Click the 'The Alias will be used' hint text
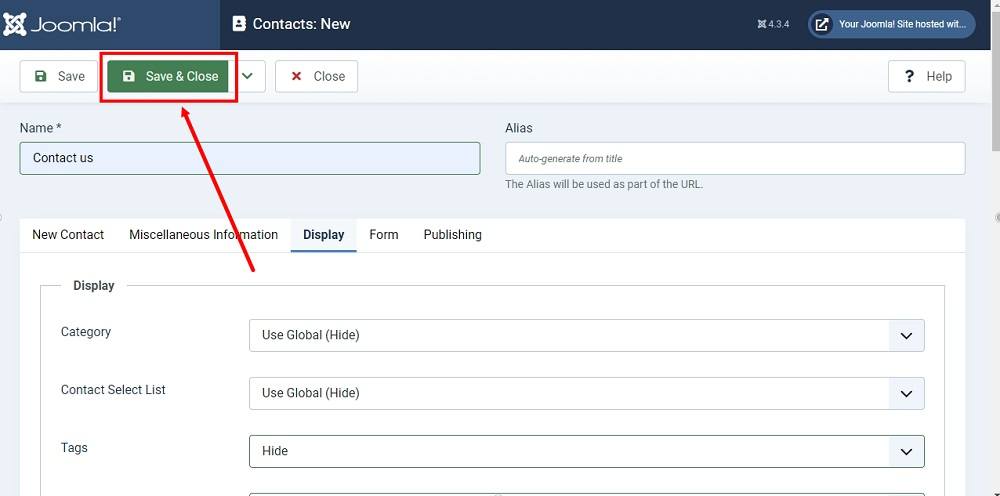Image resolution: width=1000 pixels, height=496 pixels. coord(604,184)
